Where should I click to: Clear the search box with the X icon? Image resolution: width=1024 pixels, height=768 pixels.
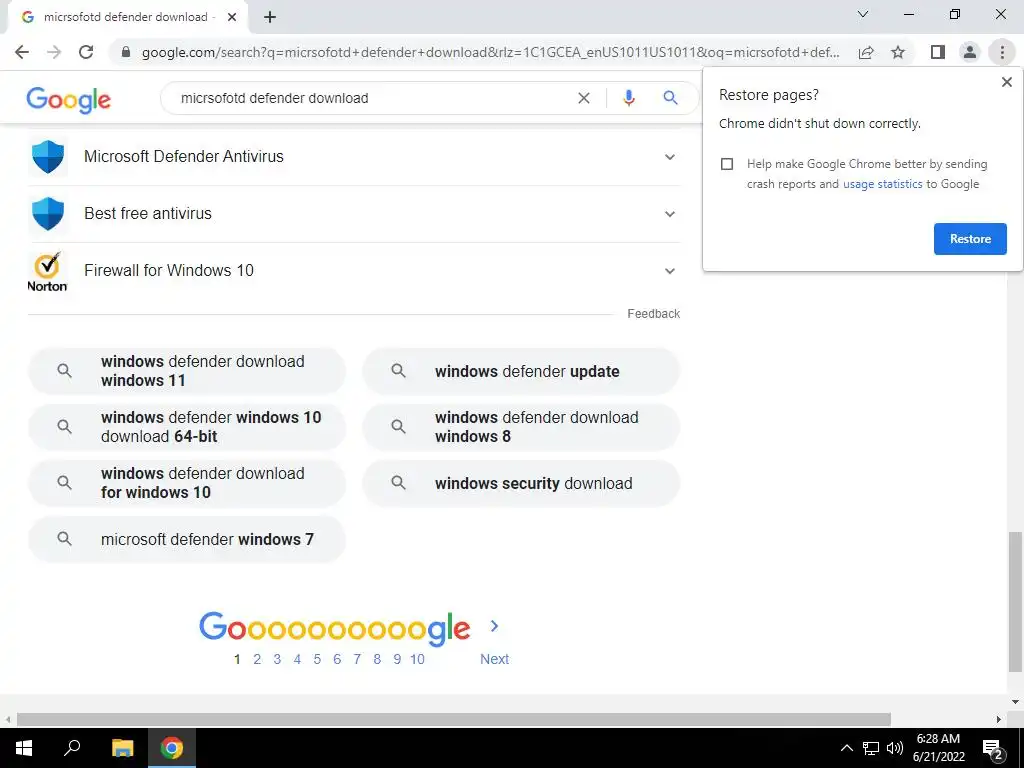(x=584, y=98)
